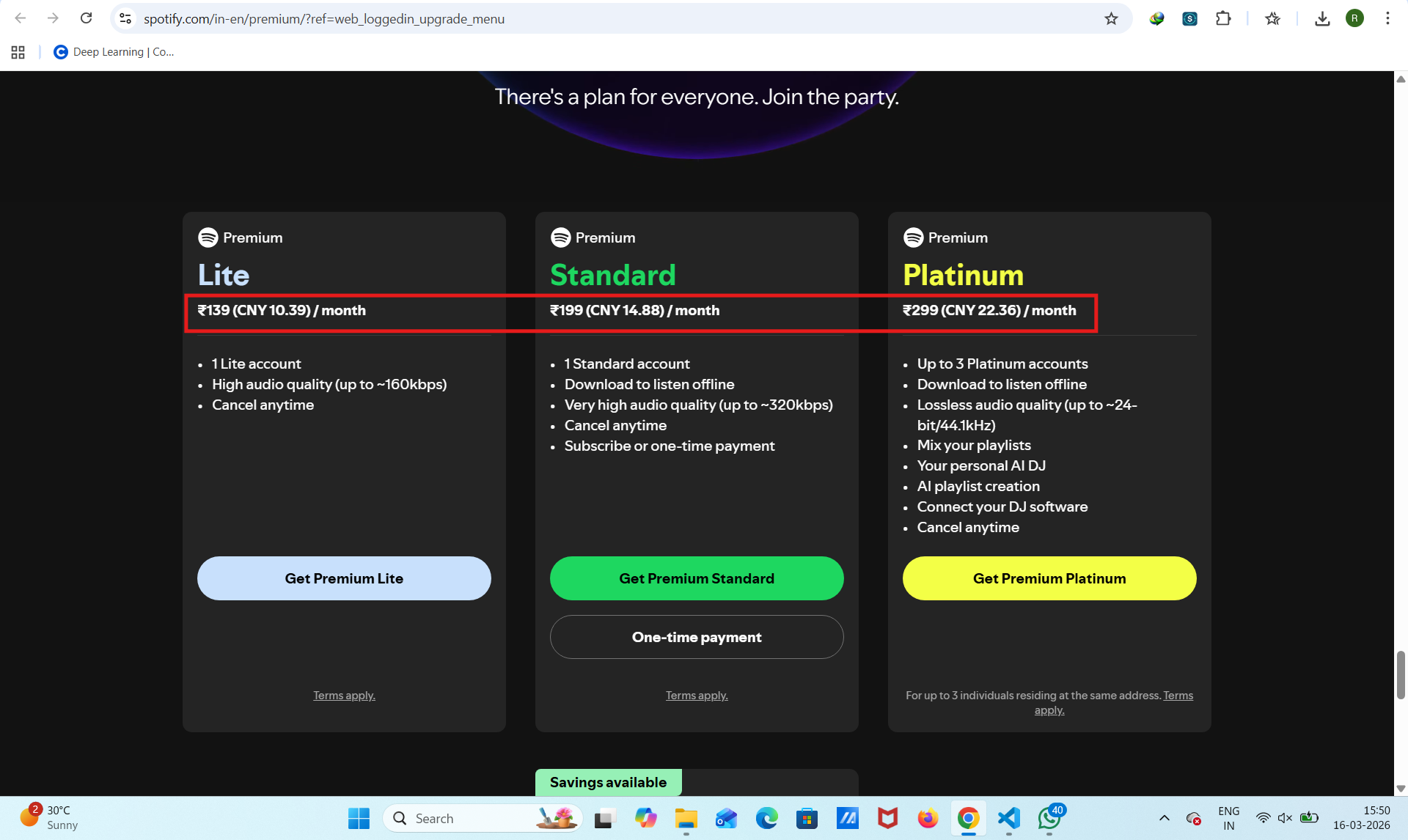This screenshot has width=1408, height=840.
Task: Click the page scrollbar down arrow
Action: click(1401, 789)
